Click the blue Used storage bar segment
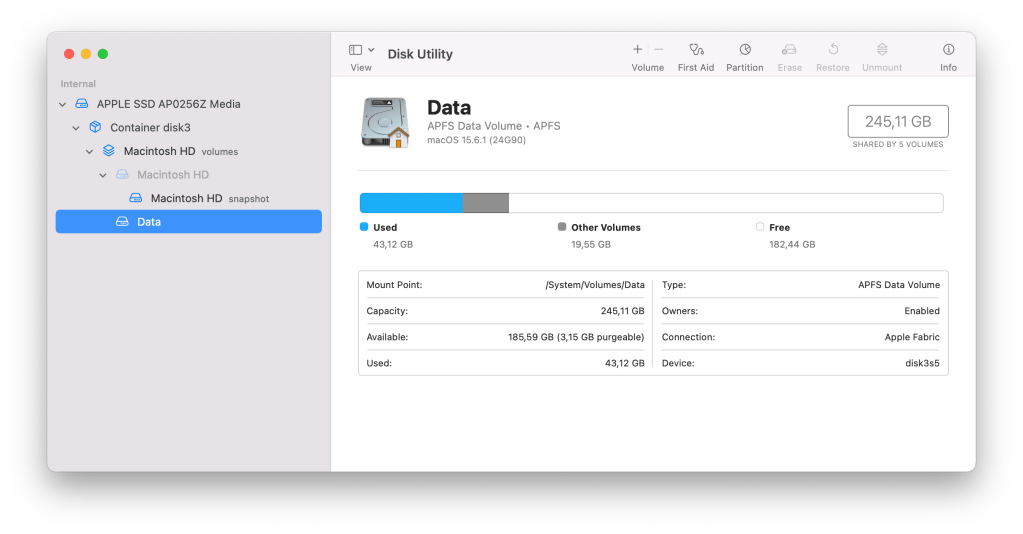 [x=410, y=203]
